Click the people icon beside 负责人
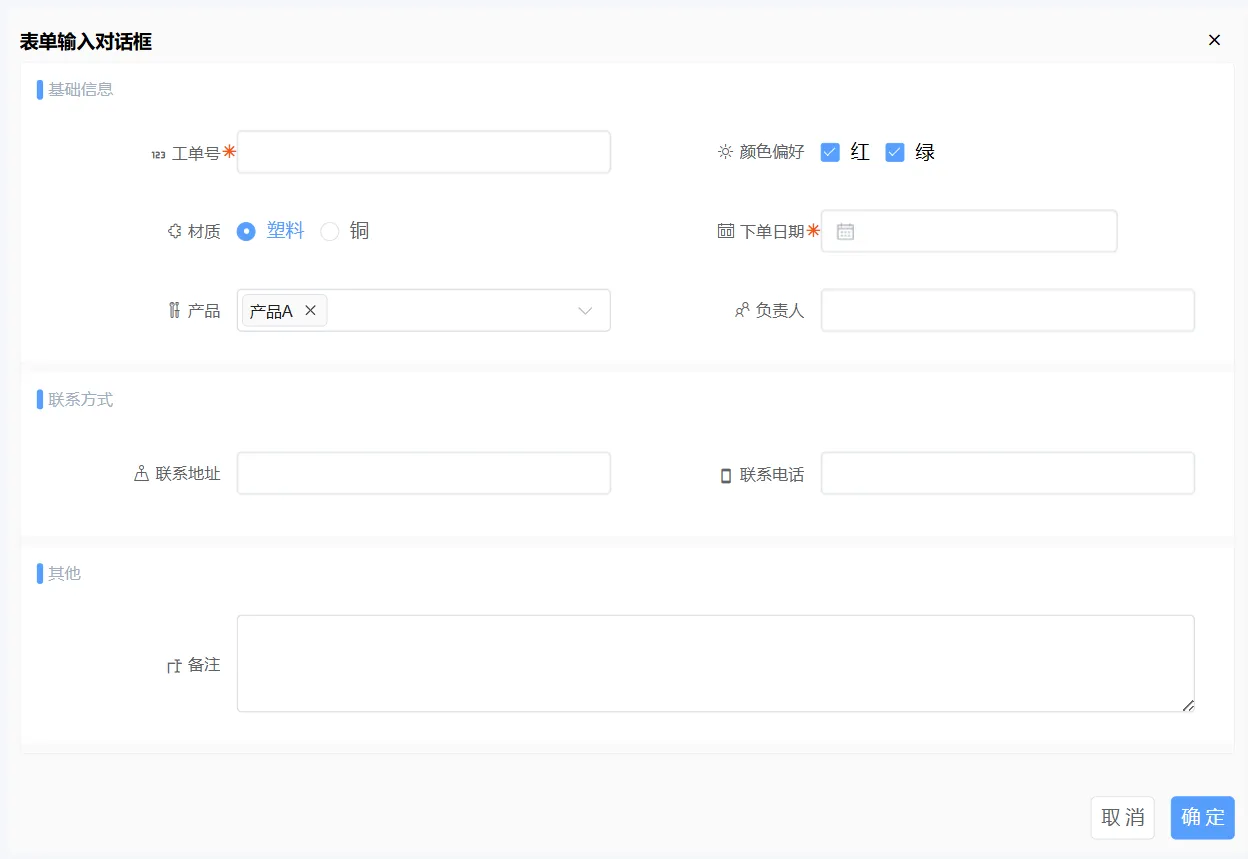 click(x=742, y=310)
